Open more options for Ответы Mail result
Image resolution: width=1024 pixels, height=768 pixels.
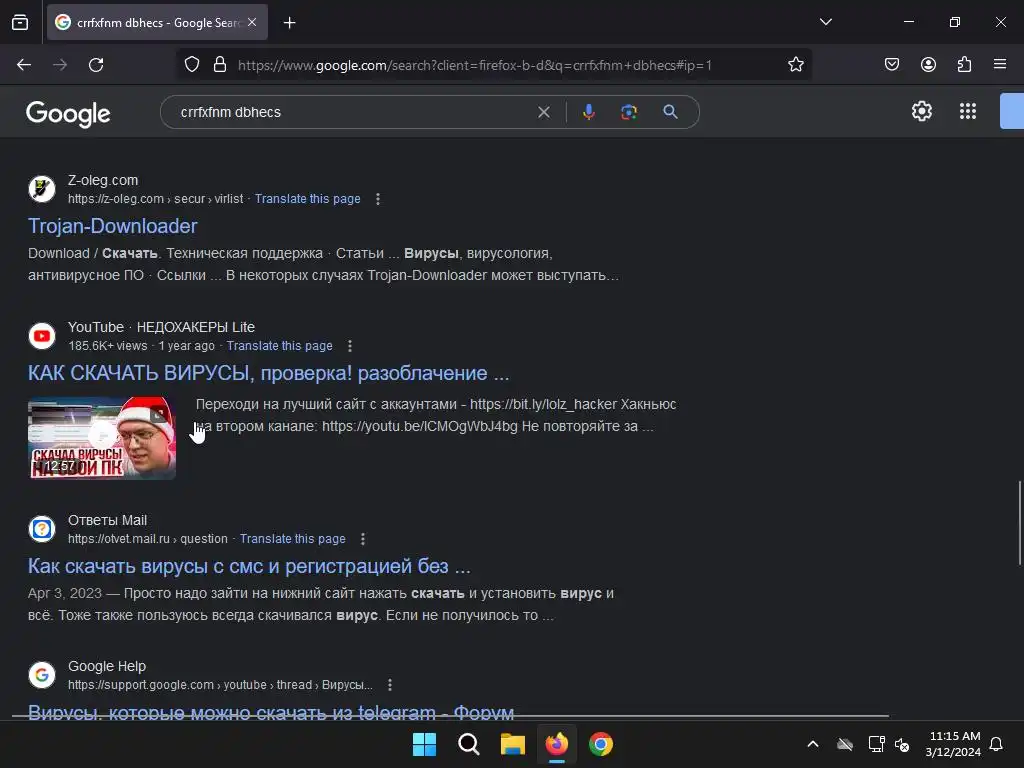(x=362, y=539)
